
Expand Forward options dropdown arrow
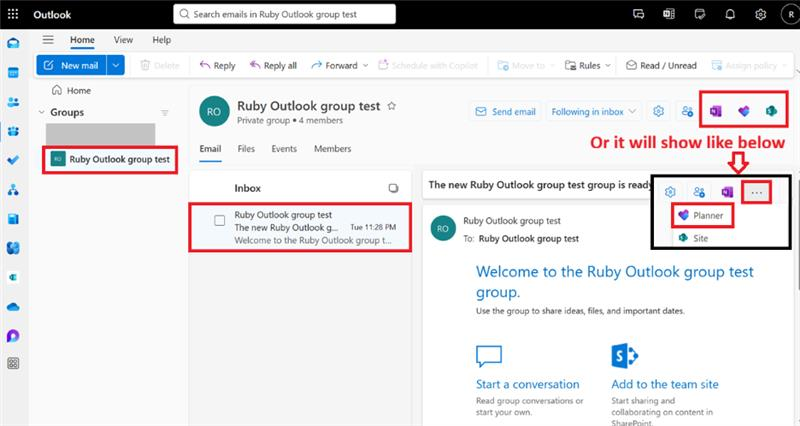point(365,66)
